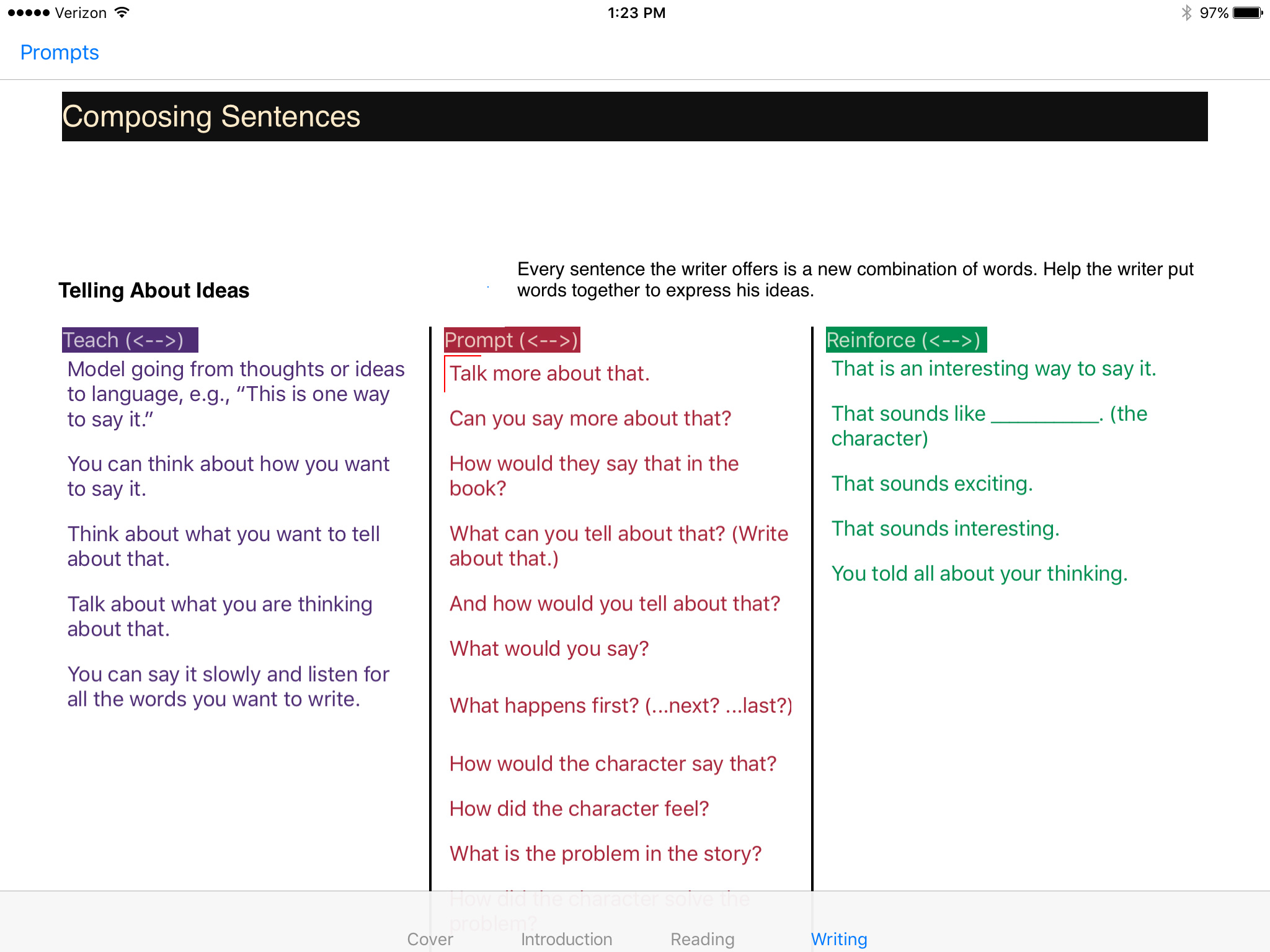Tap the battery indicator icon
This screenshot has height=952, width=1270.
(1247, 13)
